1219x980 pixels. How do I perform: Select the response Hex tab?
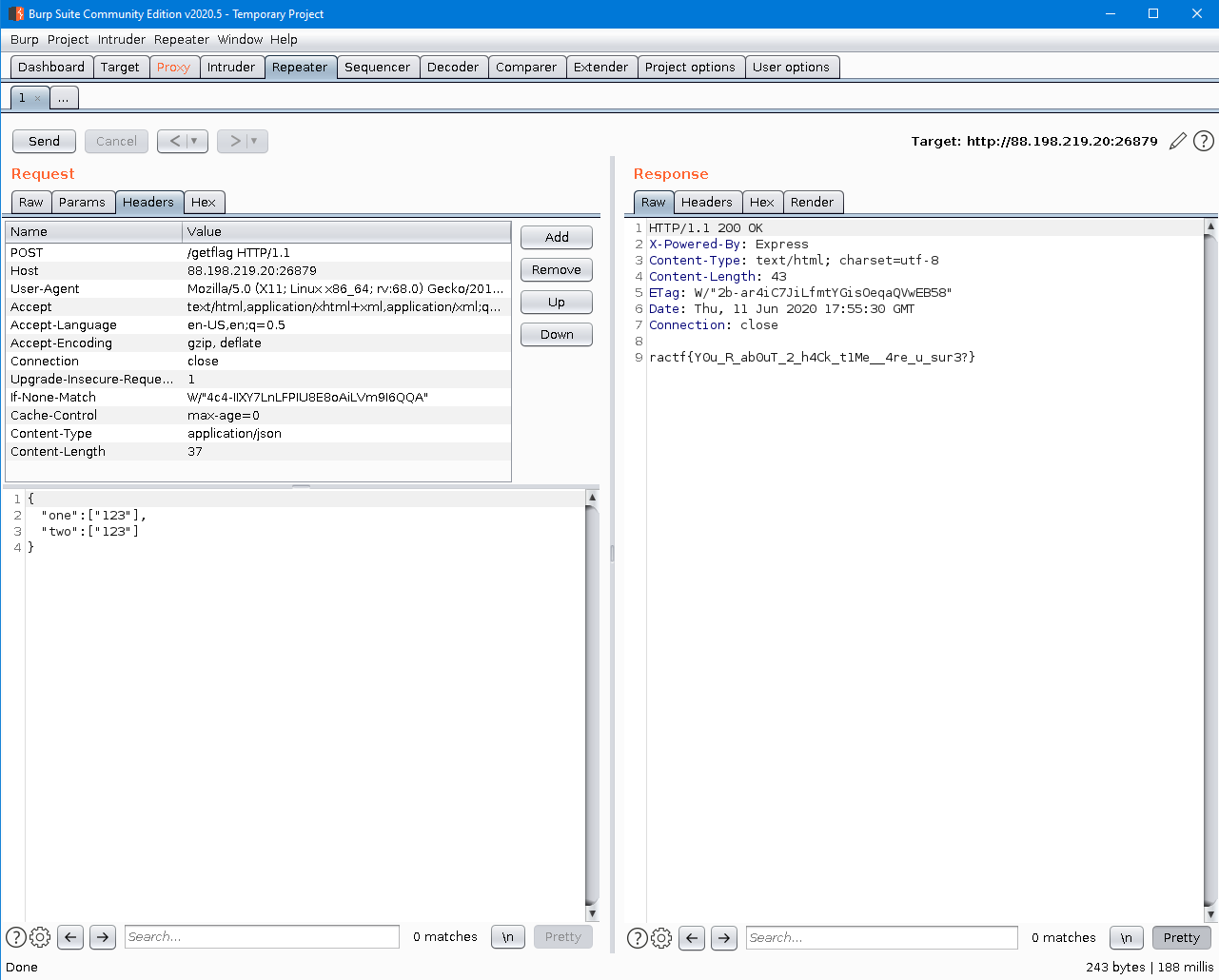click(x=762, y=203)
